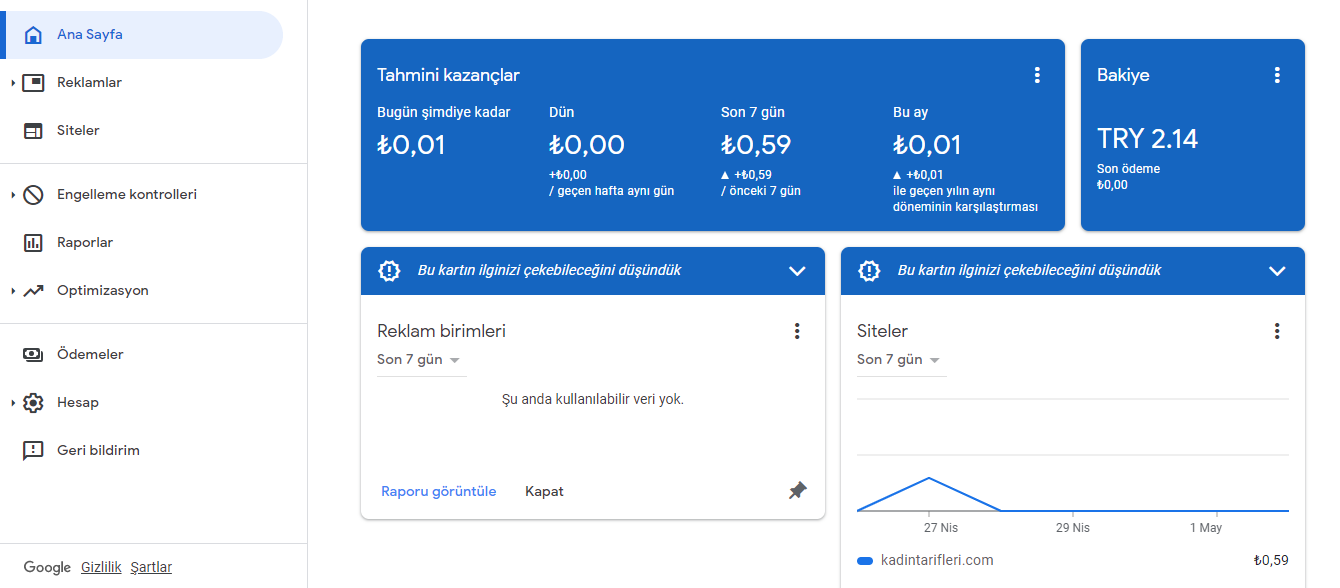
Task: Click the 1 May axis label
Action: tap(1206, 527)
